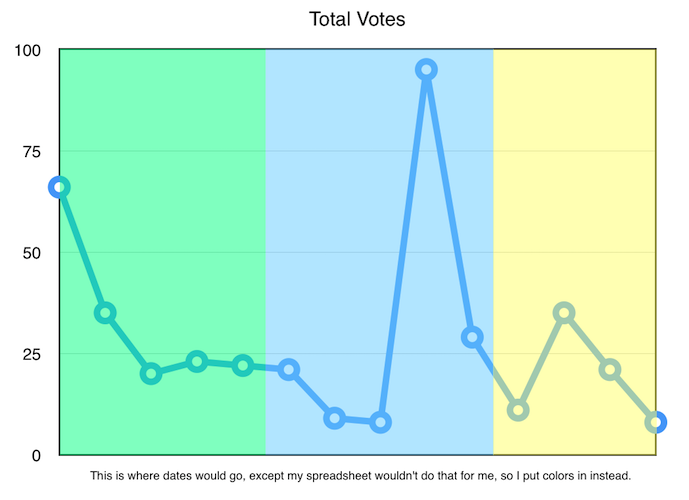Click the last data point on the right edge
Screen dimensions: 689x500
(656, 422)
